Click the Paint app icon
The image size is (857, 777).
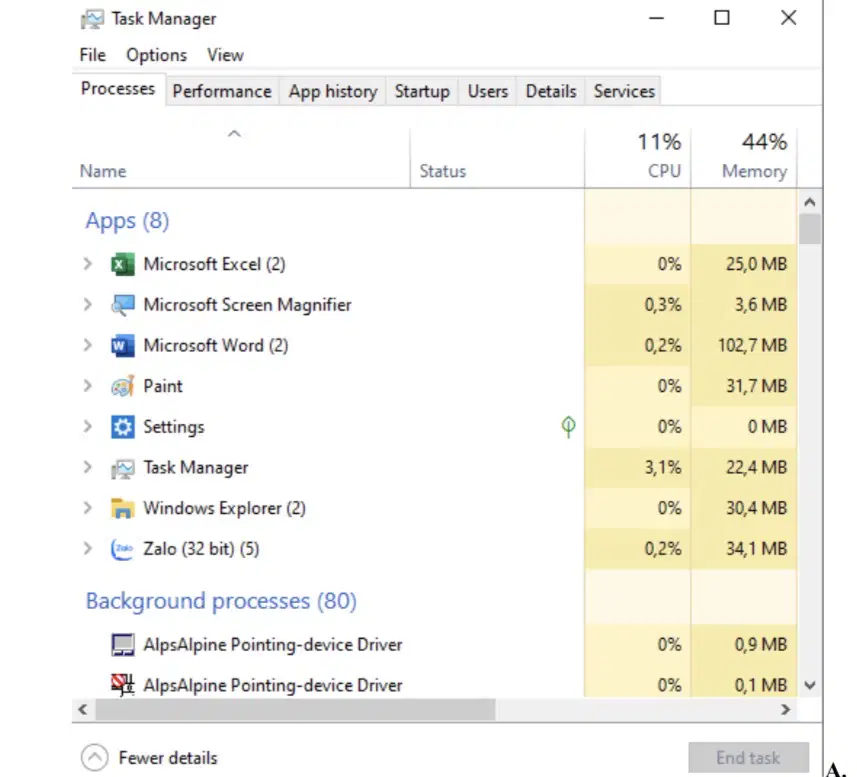click(x=122, y=386)
